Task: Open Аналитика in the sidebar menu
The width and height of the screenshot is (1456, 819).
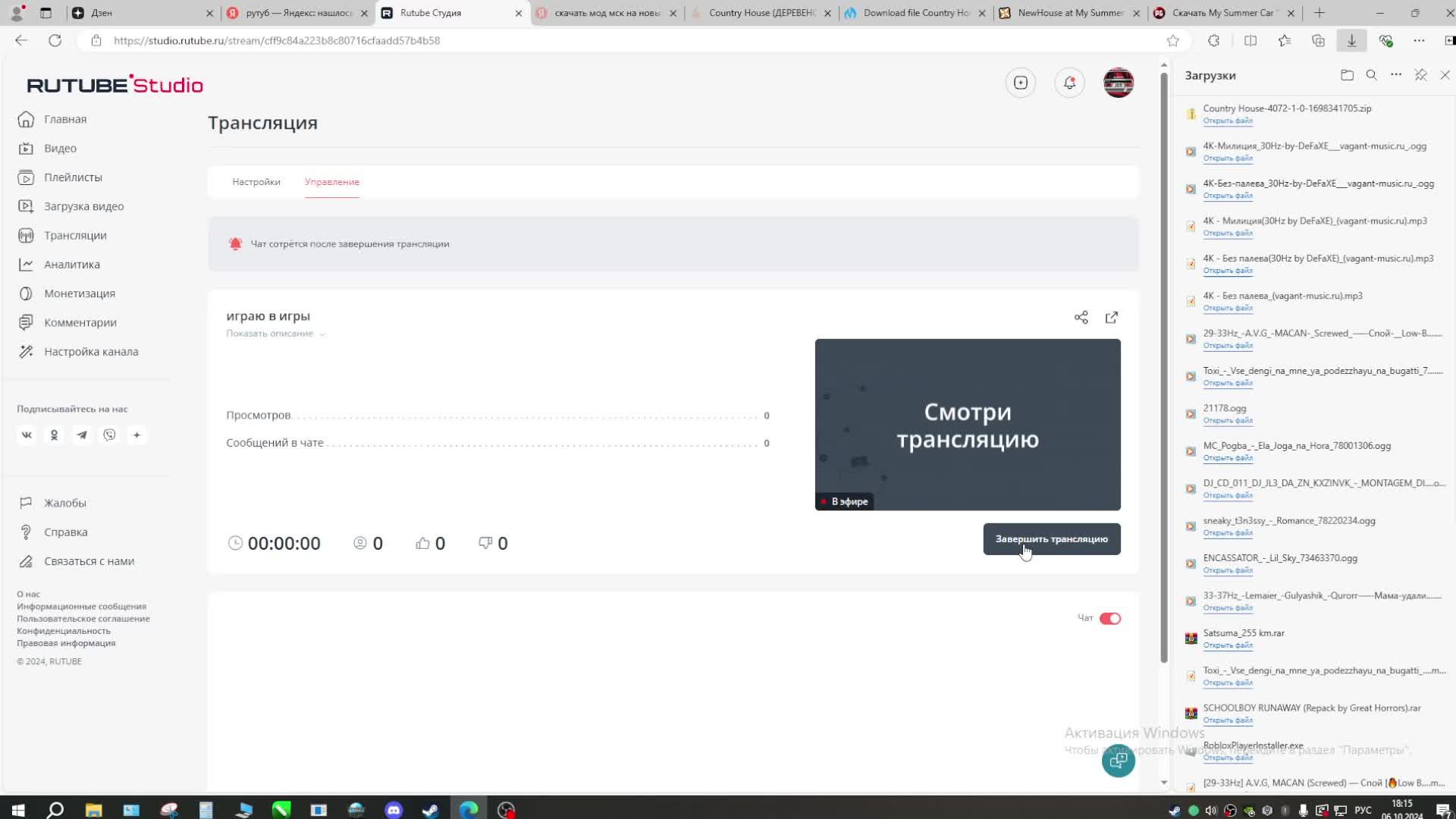Action: click(x=71, y=265)
